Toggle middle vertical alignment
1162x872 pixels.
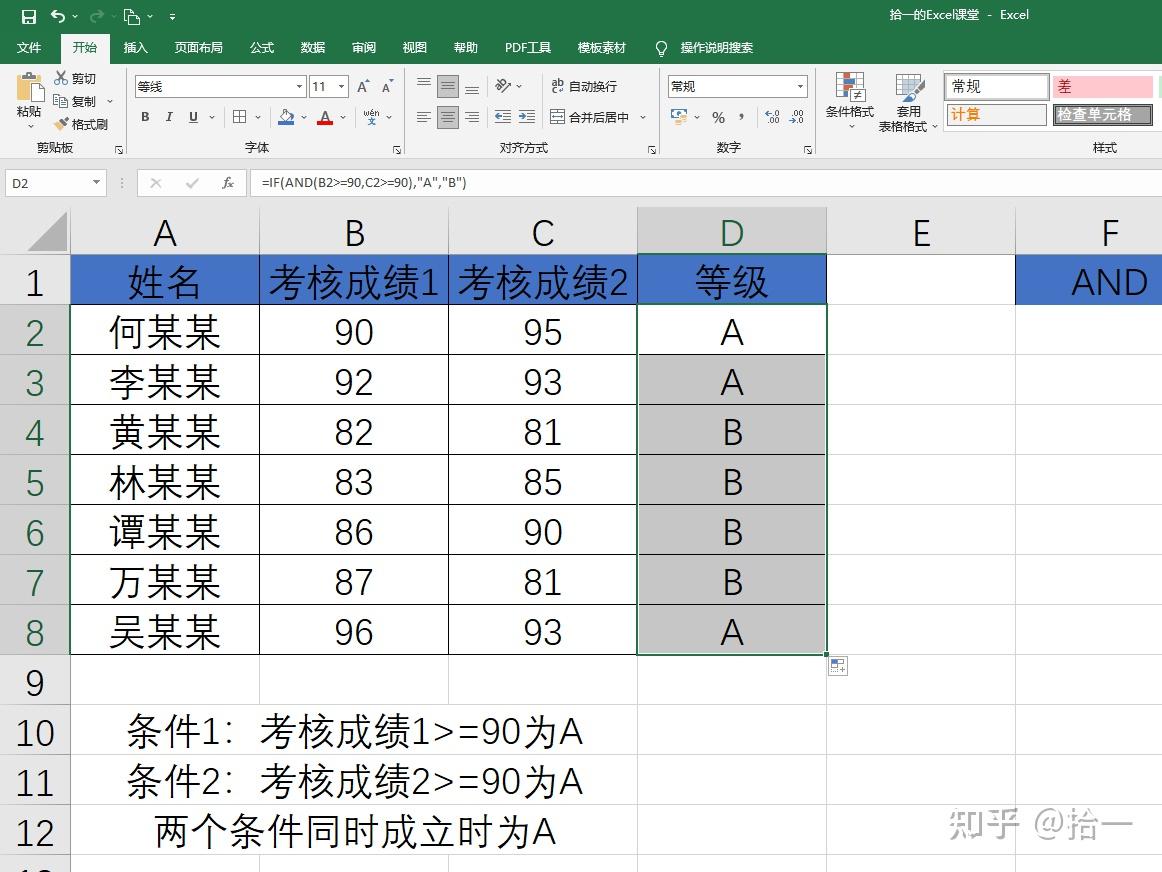click(x=448, y=87)
